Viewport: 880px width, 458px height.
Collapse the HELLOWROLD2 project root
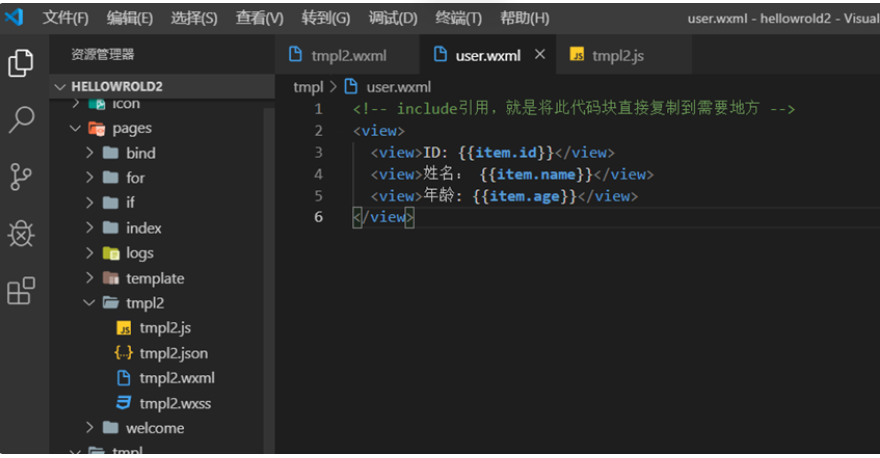[x=61, y=87]
